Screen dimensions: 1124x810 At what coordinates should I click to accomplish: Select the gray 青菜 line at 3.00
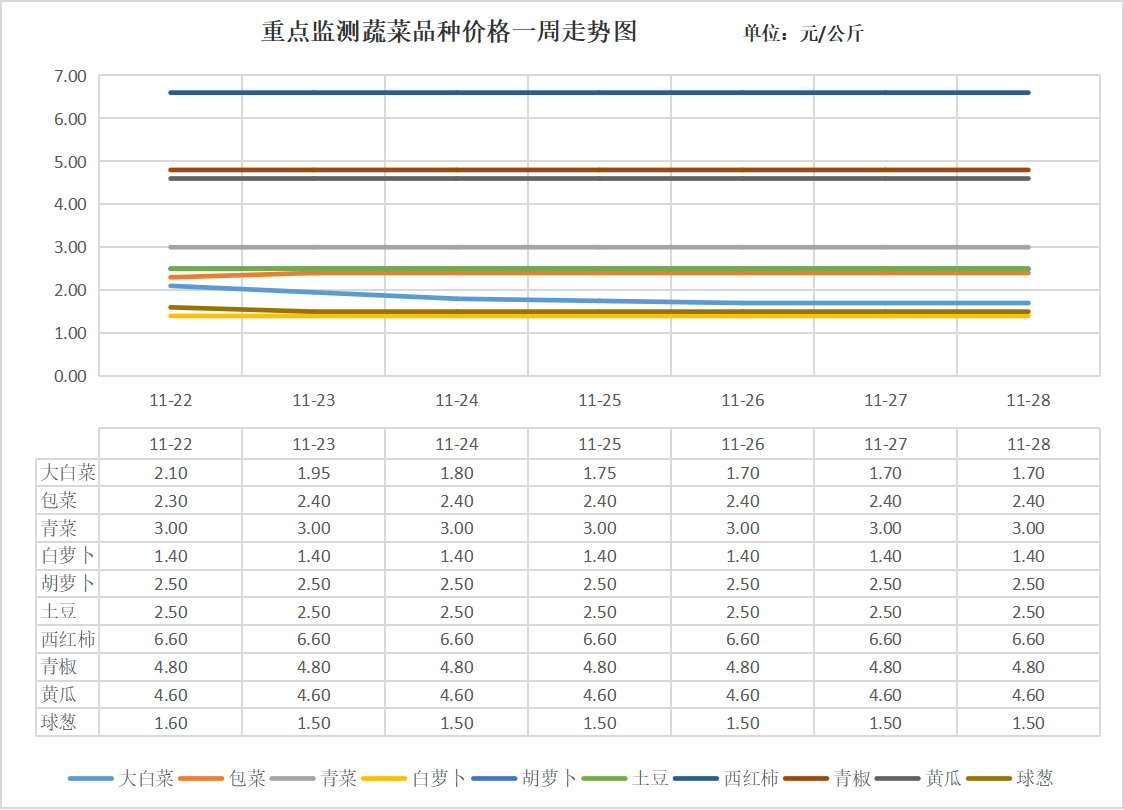pos(600,247)
